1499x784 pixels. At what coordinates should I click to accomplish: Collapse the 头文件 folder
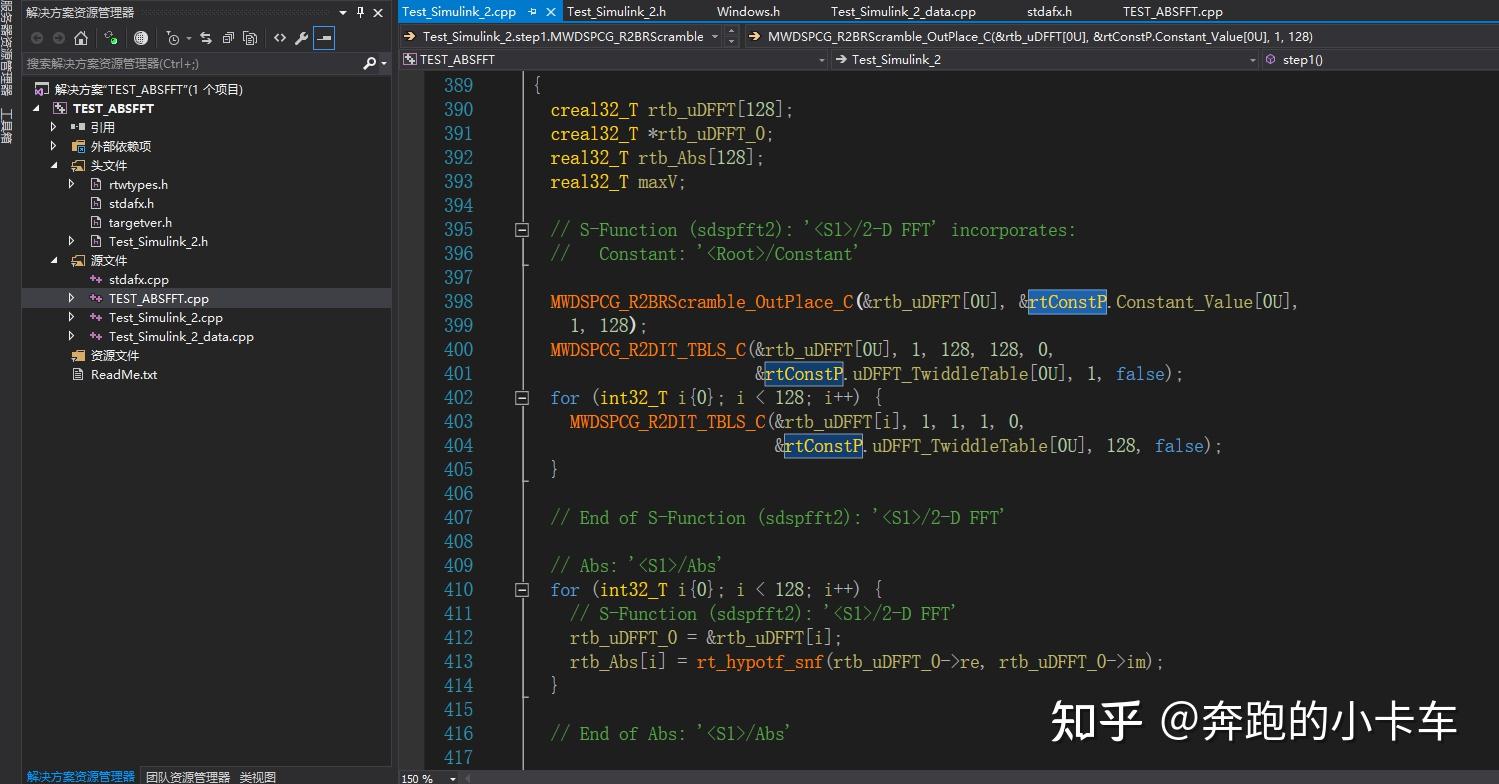[55, 165]
